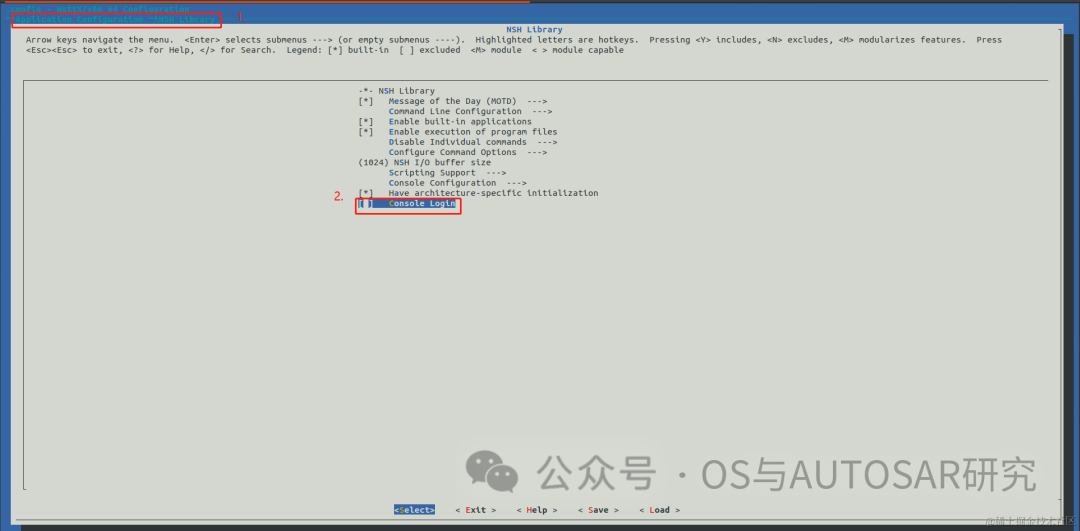Select the NSH I/O buffer size entry
Image resolution: width=1080 pixels, height=531 pixels.
[x=425, y=163]
